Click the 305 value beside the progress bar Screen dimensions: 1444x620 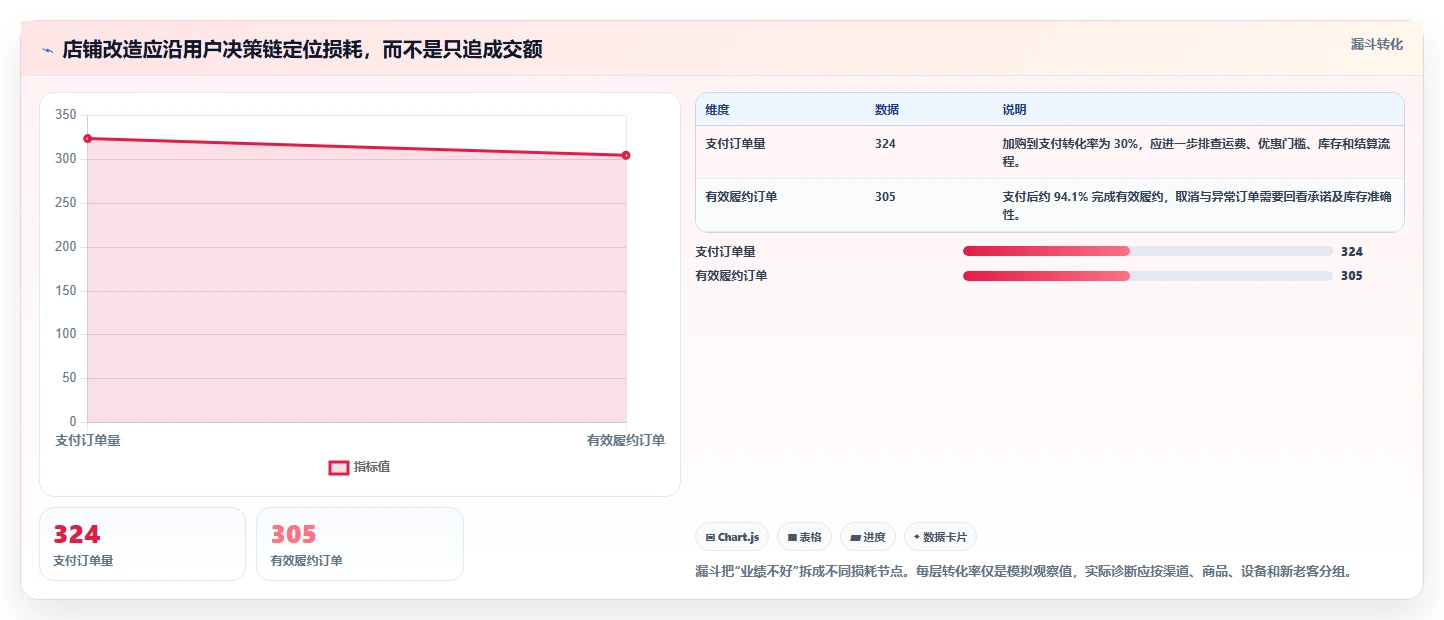1352,276
